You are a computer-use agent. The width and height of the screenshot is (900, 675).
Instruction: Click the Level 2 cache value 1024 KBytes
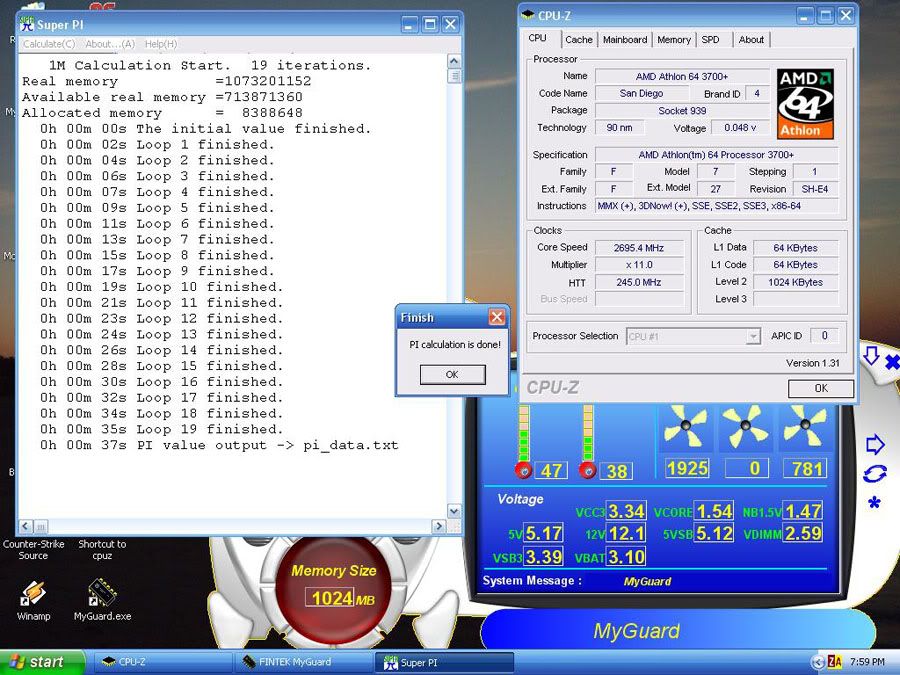pos(796,282)
